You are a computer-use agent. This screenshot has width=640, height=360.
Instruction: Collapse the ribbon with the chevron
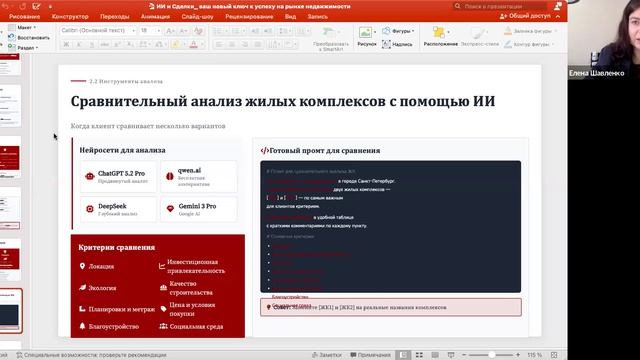(x=558, y=16)
